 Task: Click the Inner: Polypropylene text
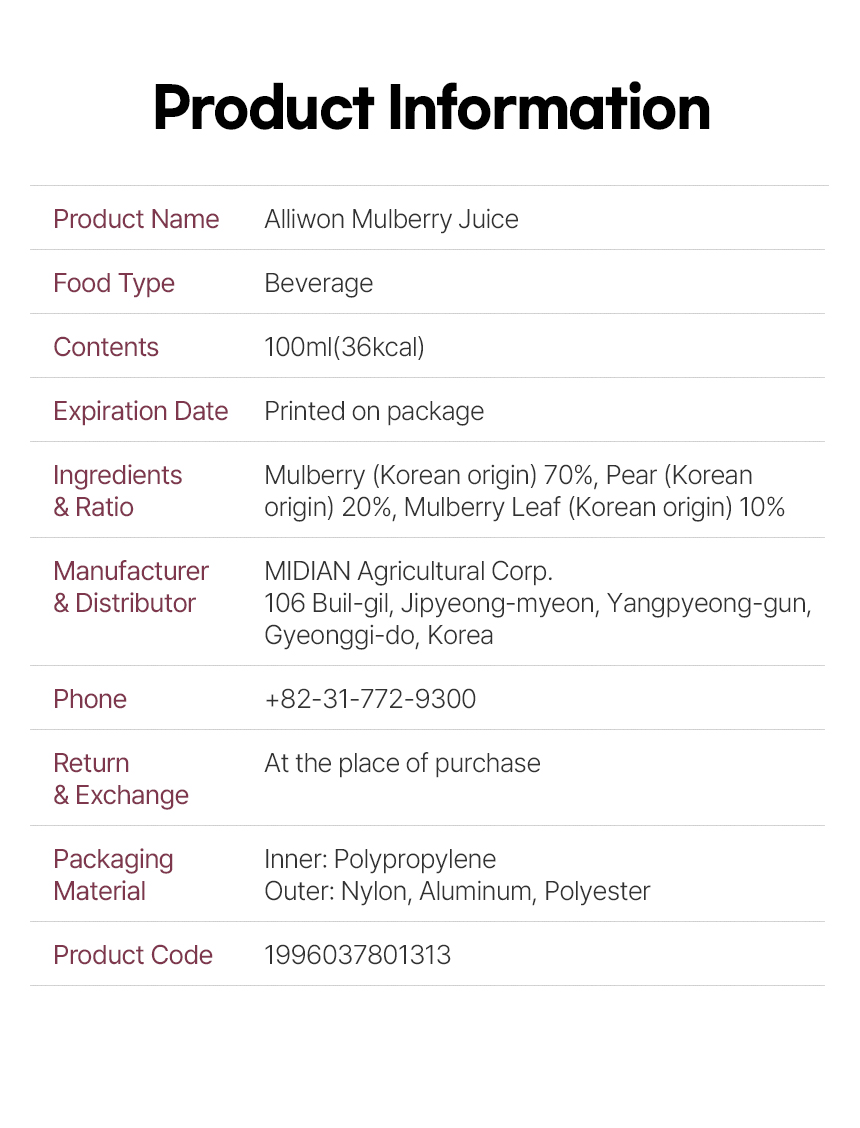click(x=380, y=859)
